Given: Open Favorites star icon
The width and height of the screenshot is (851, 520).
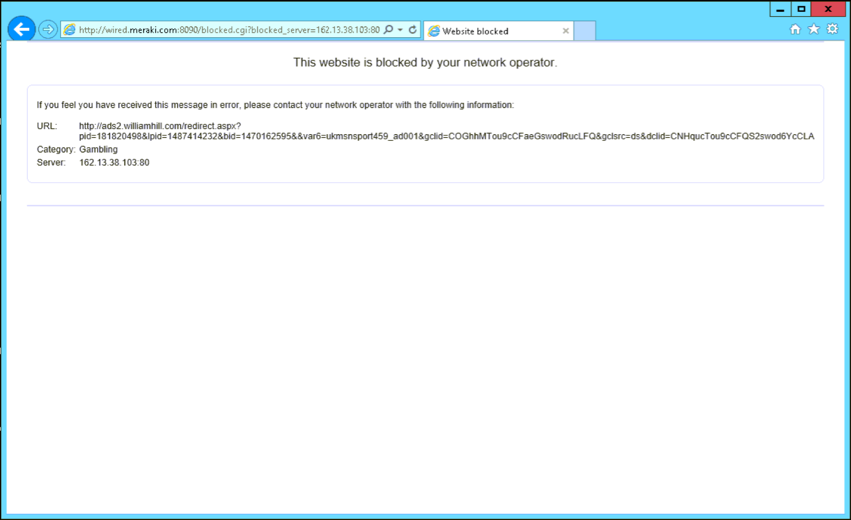Looking at the screenshot, I should click(x=814, y=29).
